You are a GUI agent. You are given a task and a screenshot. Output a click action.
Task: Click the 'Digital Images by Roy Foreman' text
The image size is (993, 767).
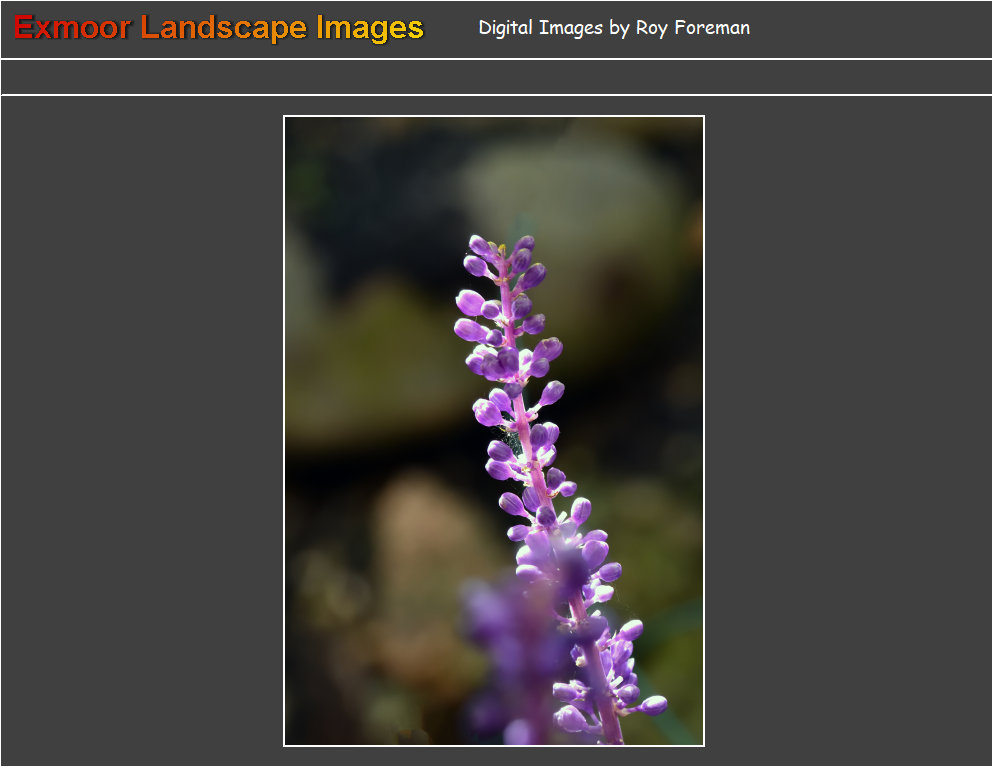tap(613, 28)
